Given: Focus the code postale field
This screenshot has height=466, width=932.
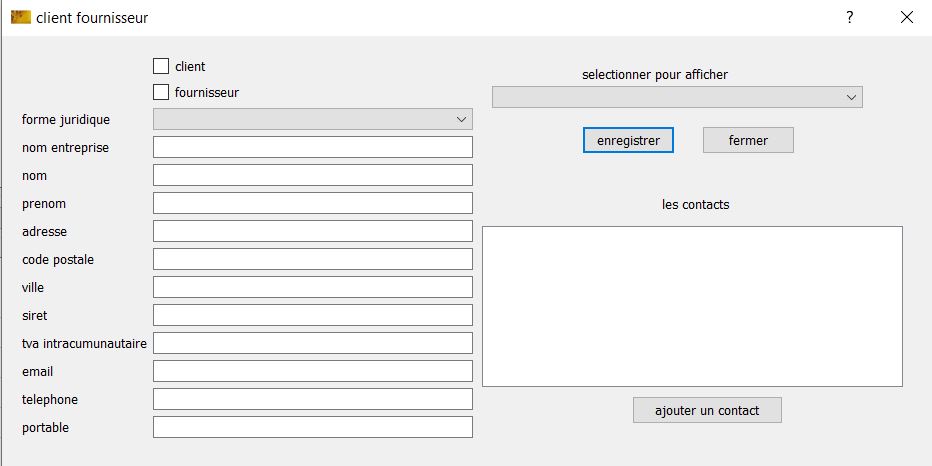Looking at the screenshot, I should coord(312,259).
